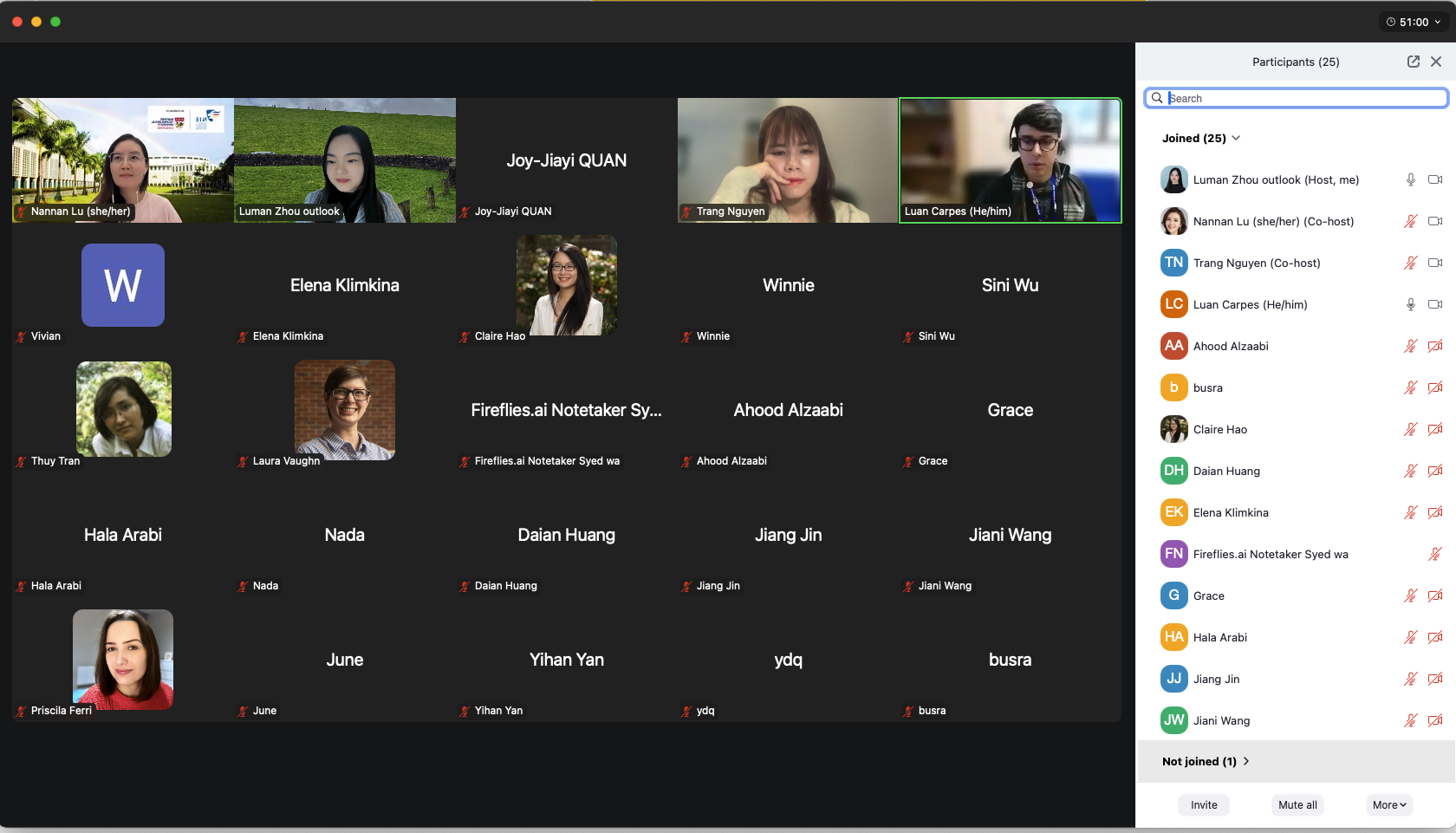The image size is (1456, 833).
Task: Click Claire Hao's avatar in participants list
Action: 1173,429
